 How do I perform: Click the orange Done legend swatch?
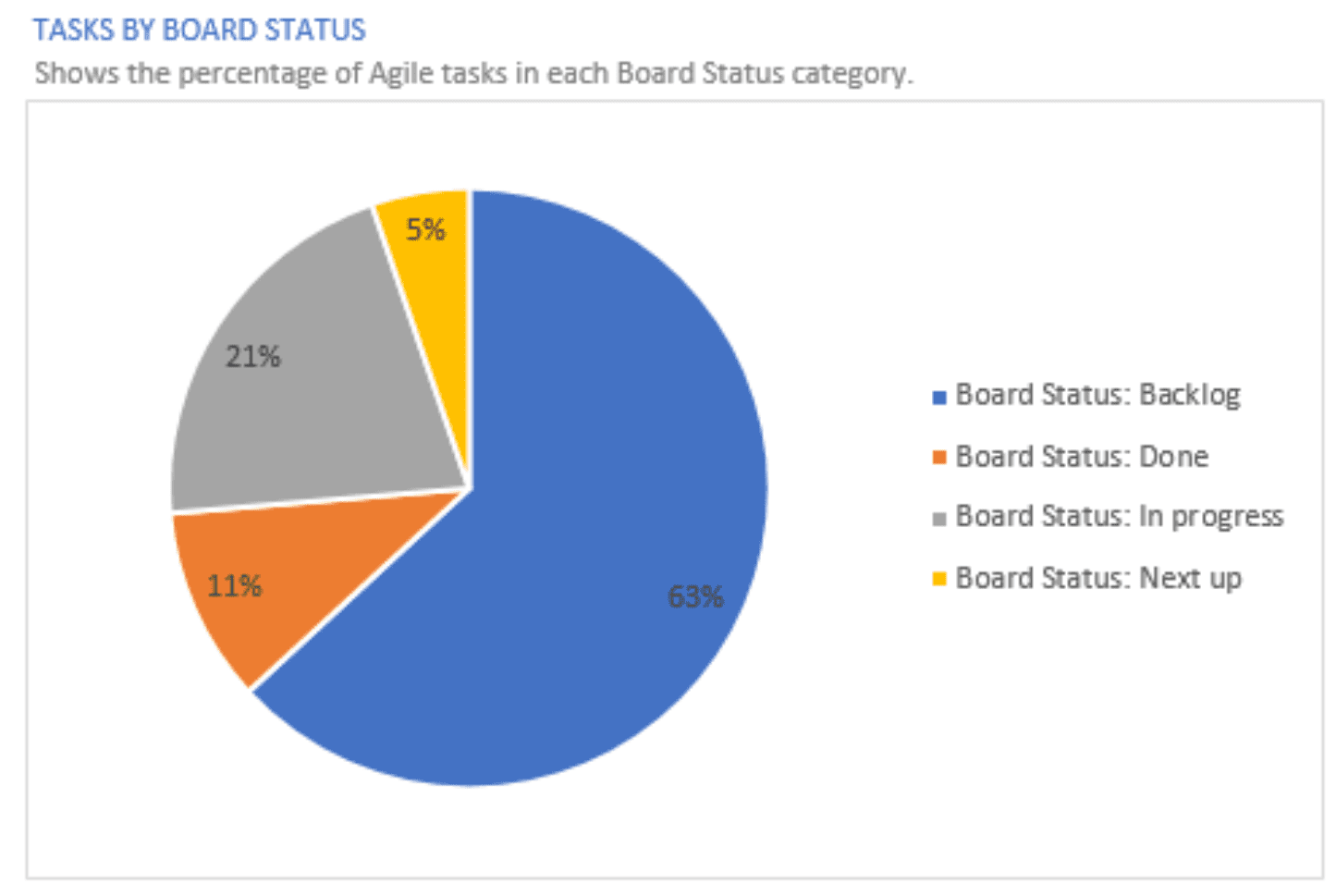(939, 458)
